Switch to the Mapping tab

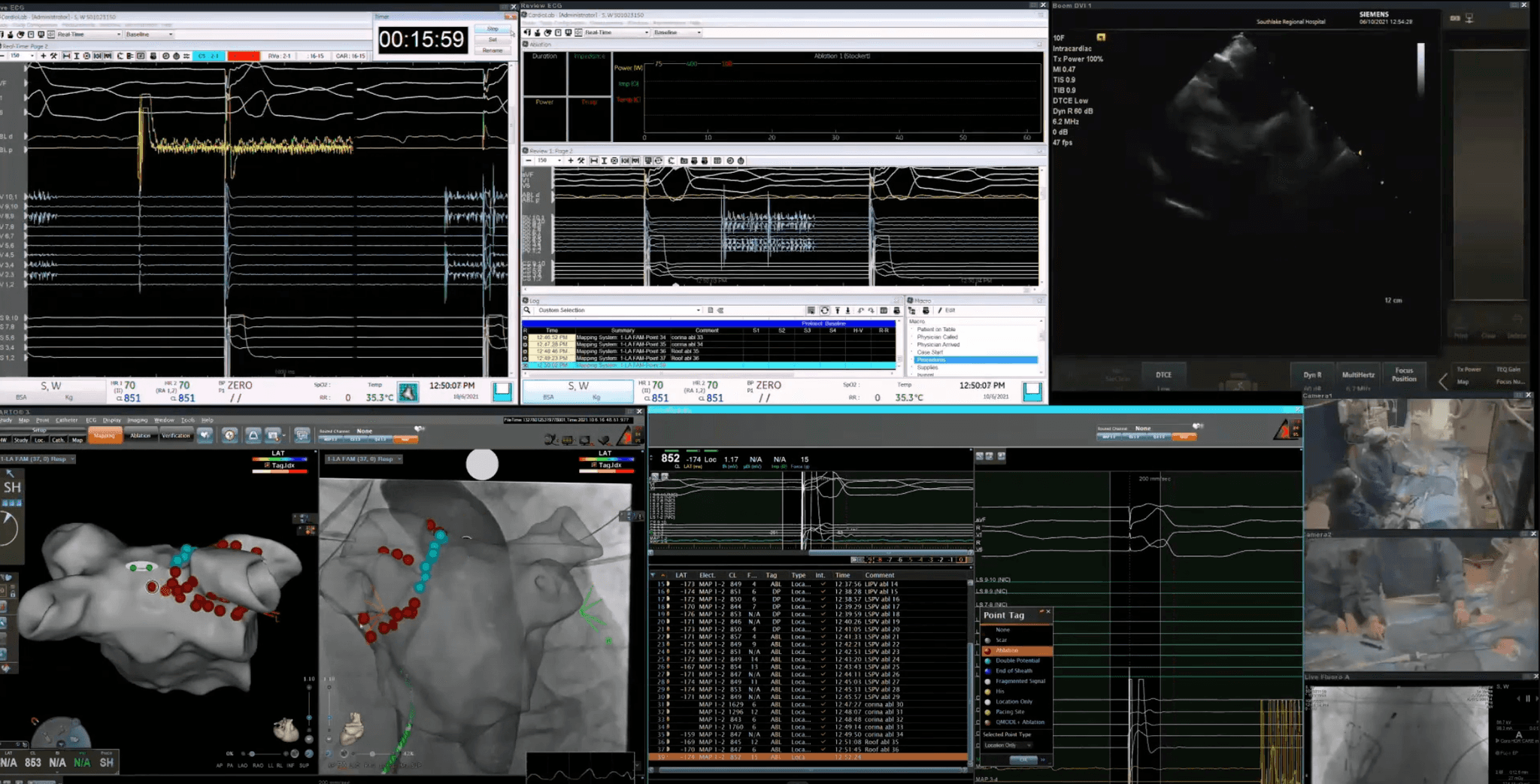coord(105,435)
